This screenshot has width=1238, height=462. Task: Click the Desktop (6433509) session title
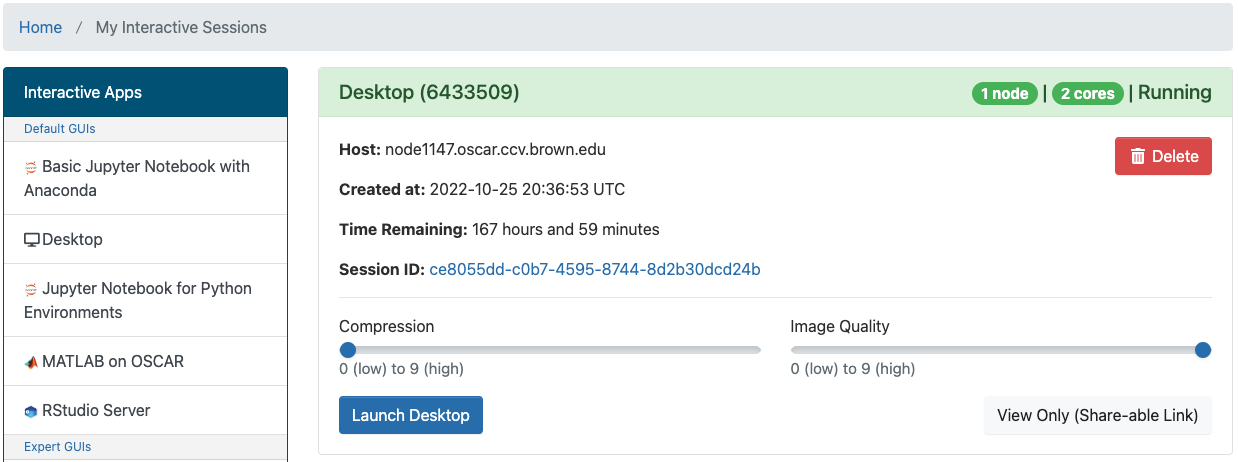429,92
